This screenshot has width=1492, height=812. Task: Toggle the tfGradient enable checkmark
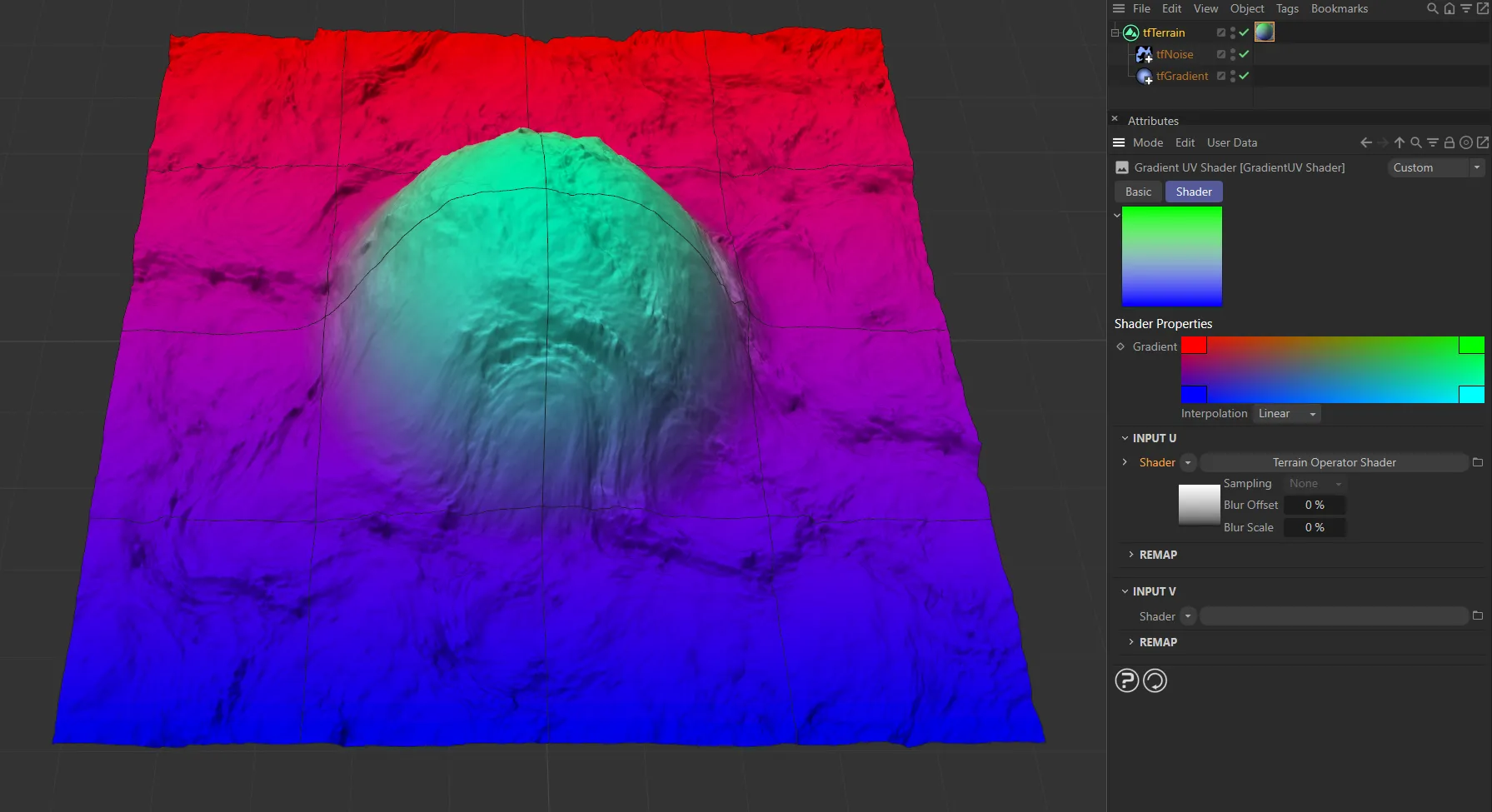pyautogui.click(x=1244, y=76)
